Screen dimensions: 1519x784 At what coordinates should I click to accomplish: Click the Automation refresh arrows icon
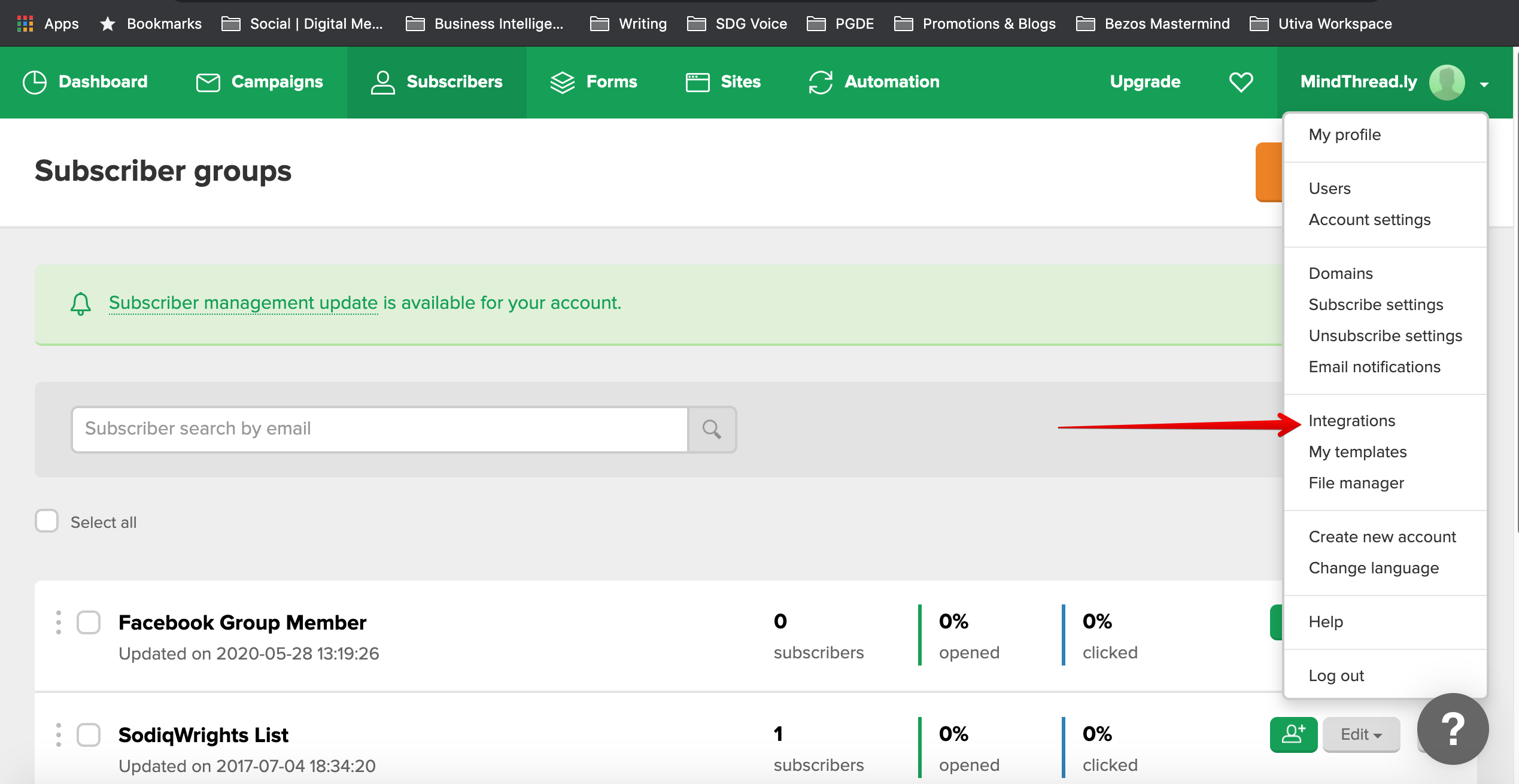coord(821,82)
